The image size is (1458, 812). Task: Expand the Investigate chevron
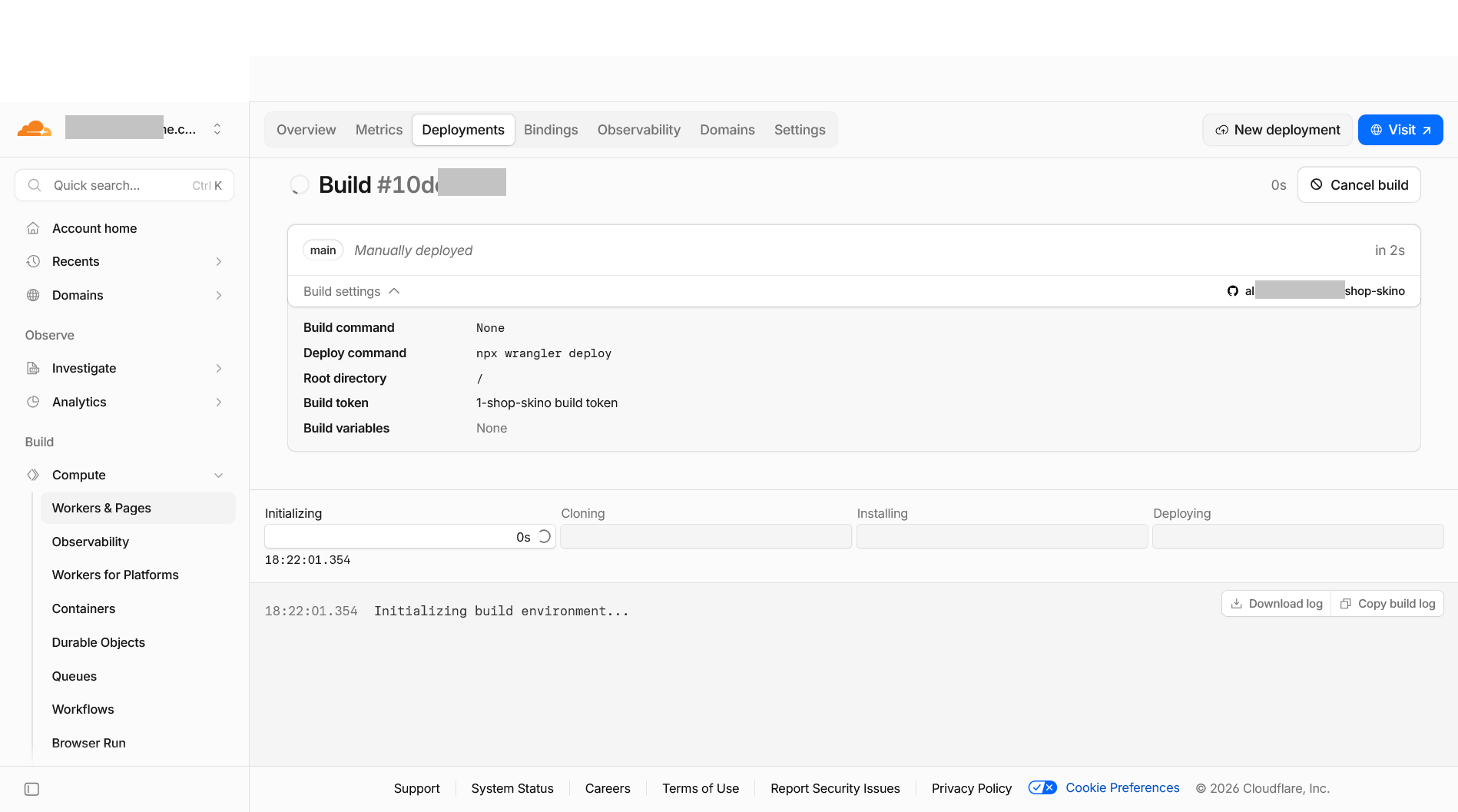pos(219,368)
